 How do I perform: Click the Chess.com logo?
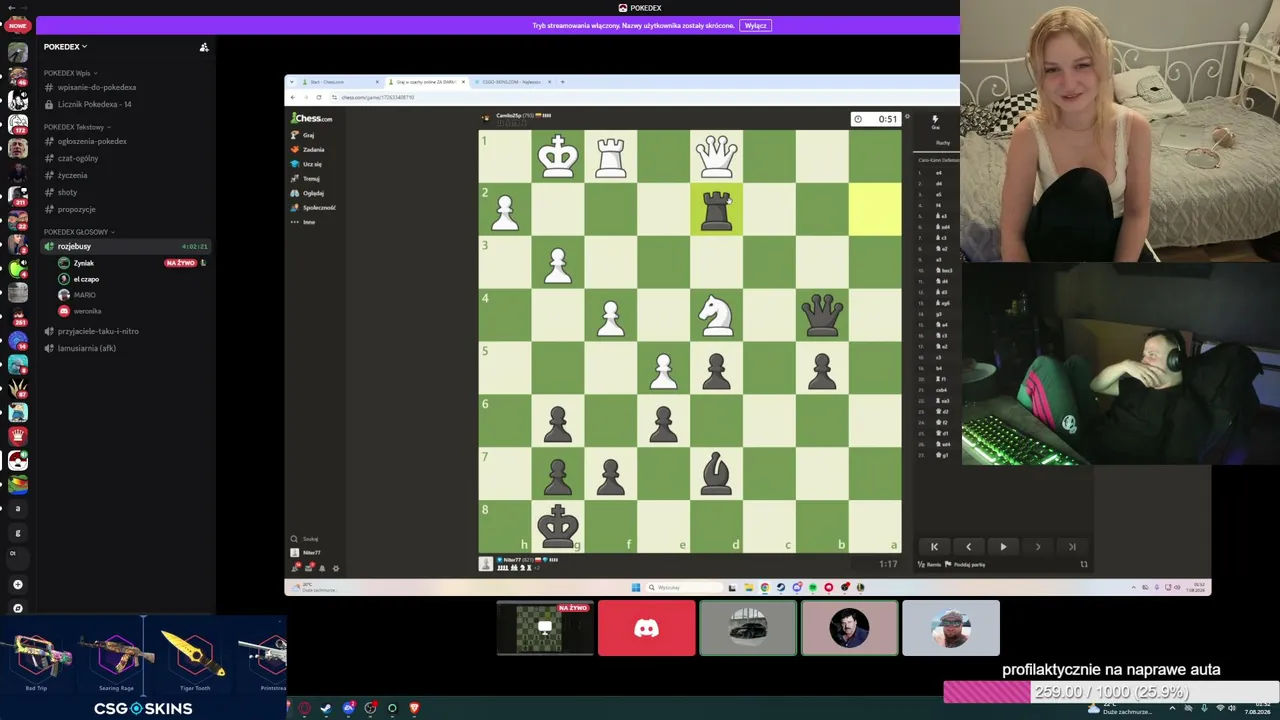tap(312, 118)
